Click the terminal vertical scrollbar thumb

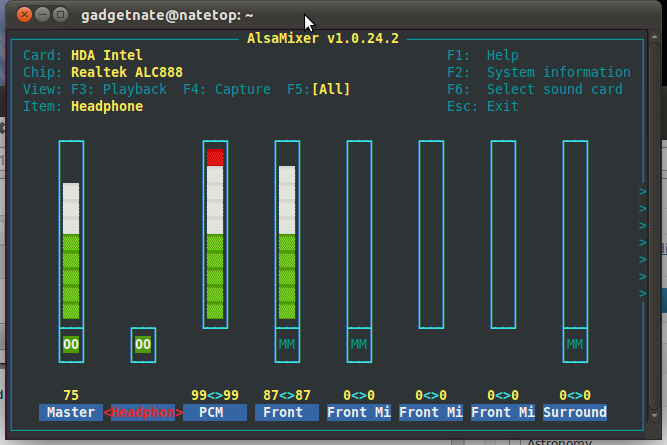655,225
